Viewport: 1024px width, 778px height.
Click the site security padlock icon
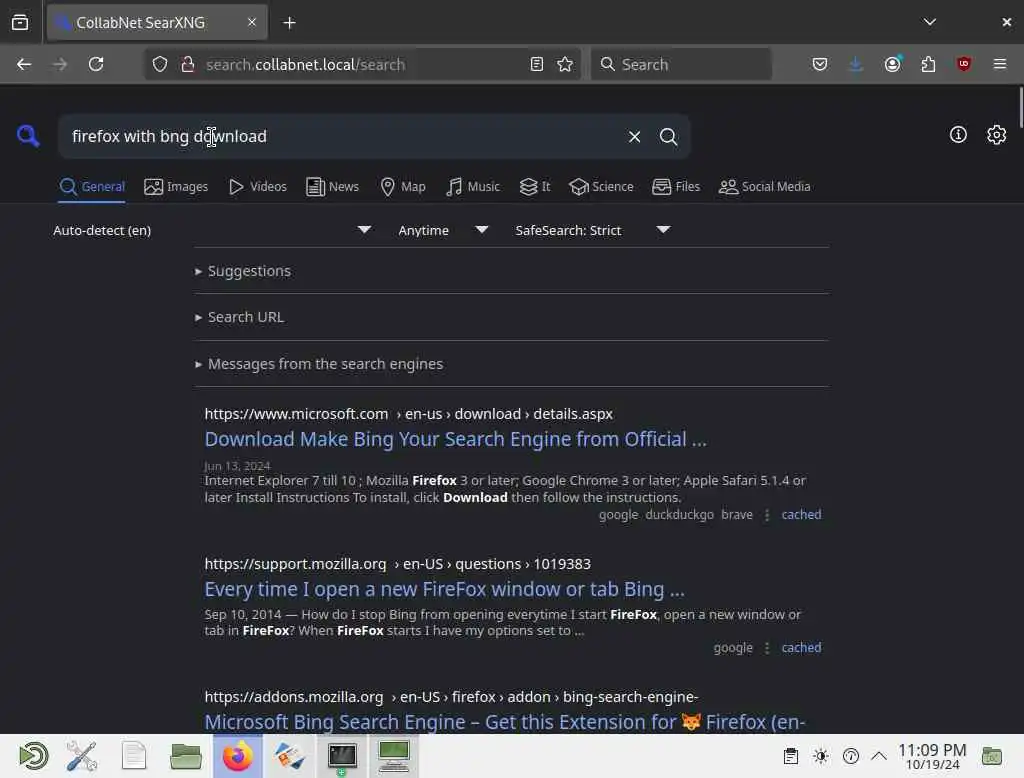(188, 64)
